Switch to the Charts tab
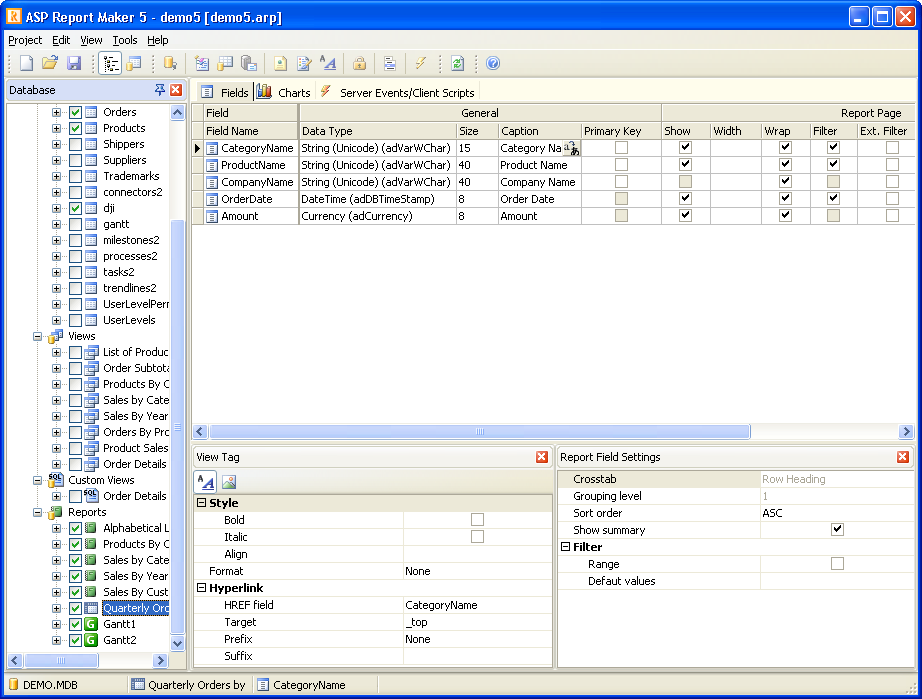This screenshot has width=922, height=699. [x=283, y=92]
